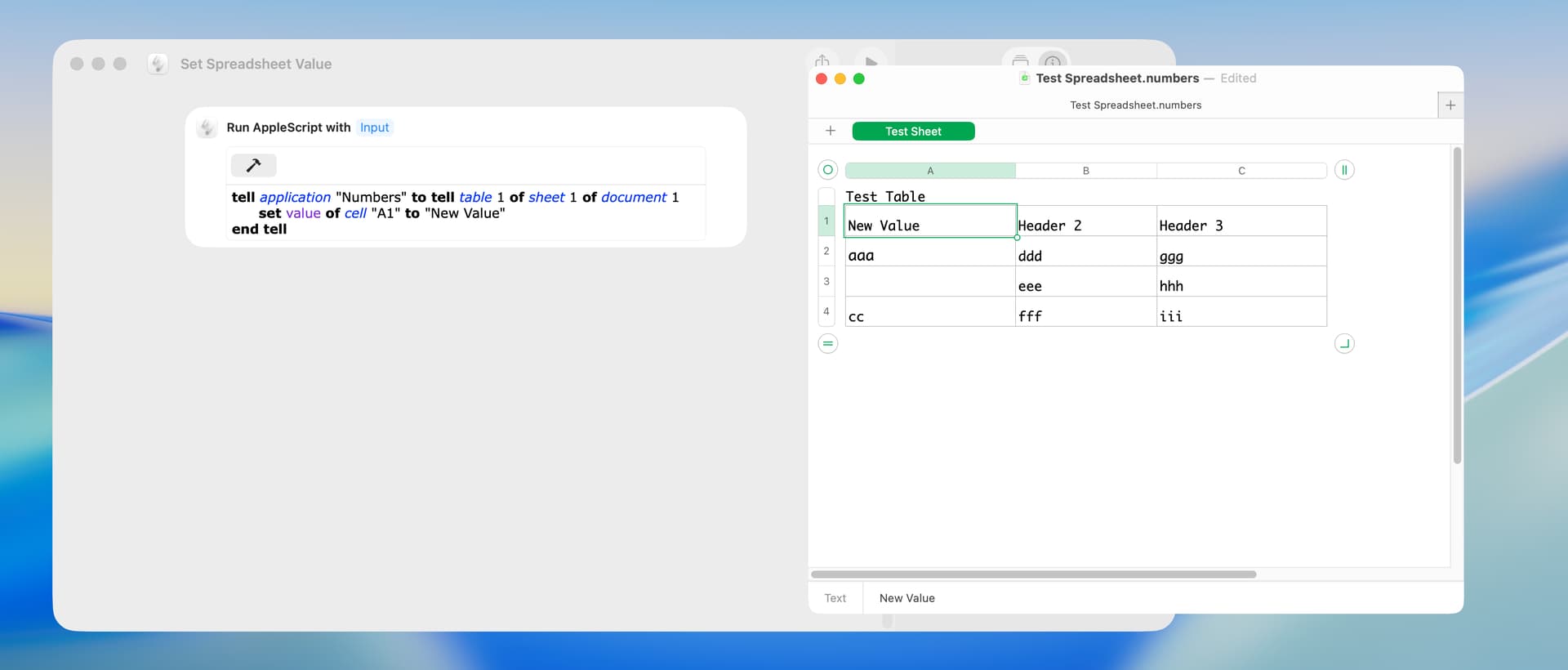Click the table select circle handle

pyautogui.click(x=827, y=170)
